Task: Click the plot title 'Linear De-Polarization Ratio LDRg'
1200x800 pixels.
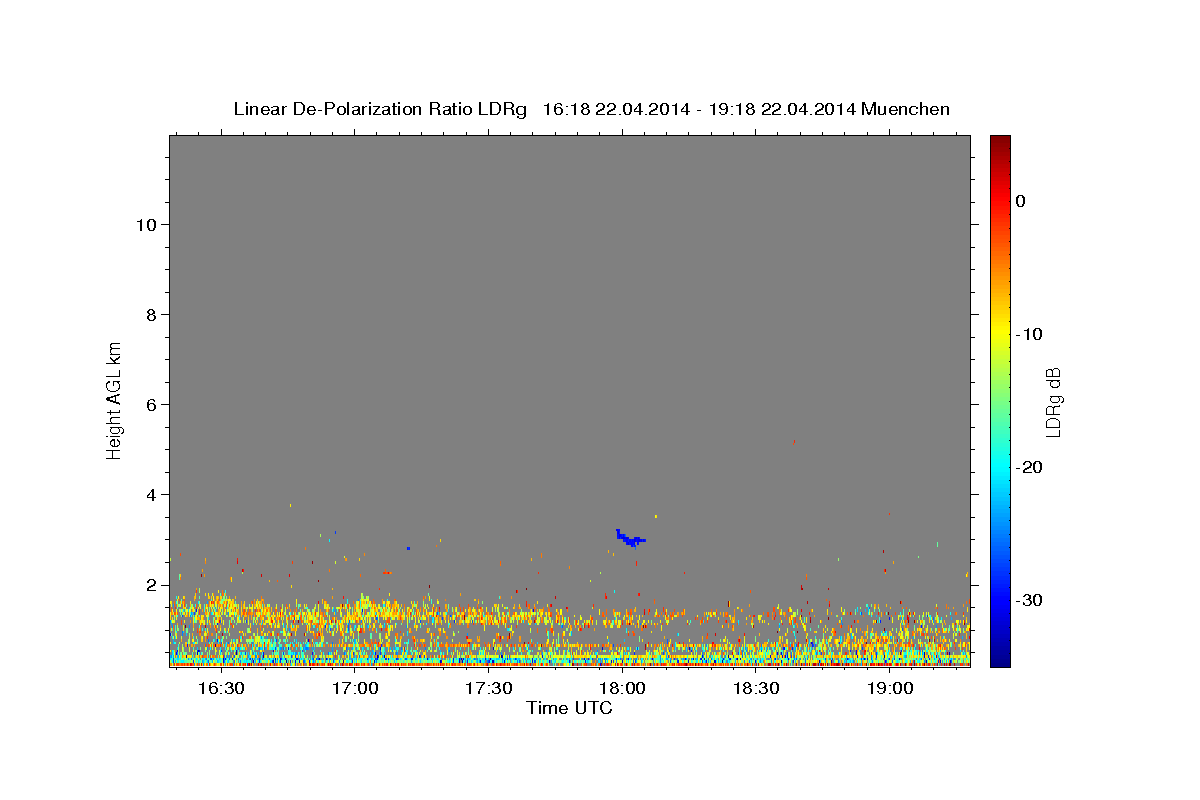Action: tap(379, 109)
